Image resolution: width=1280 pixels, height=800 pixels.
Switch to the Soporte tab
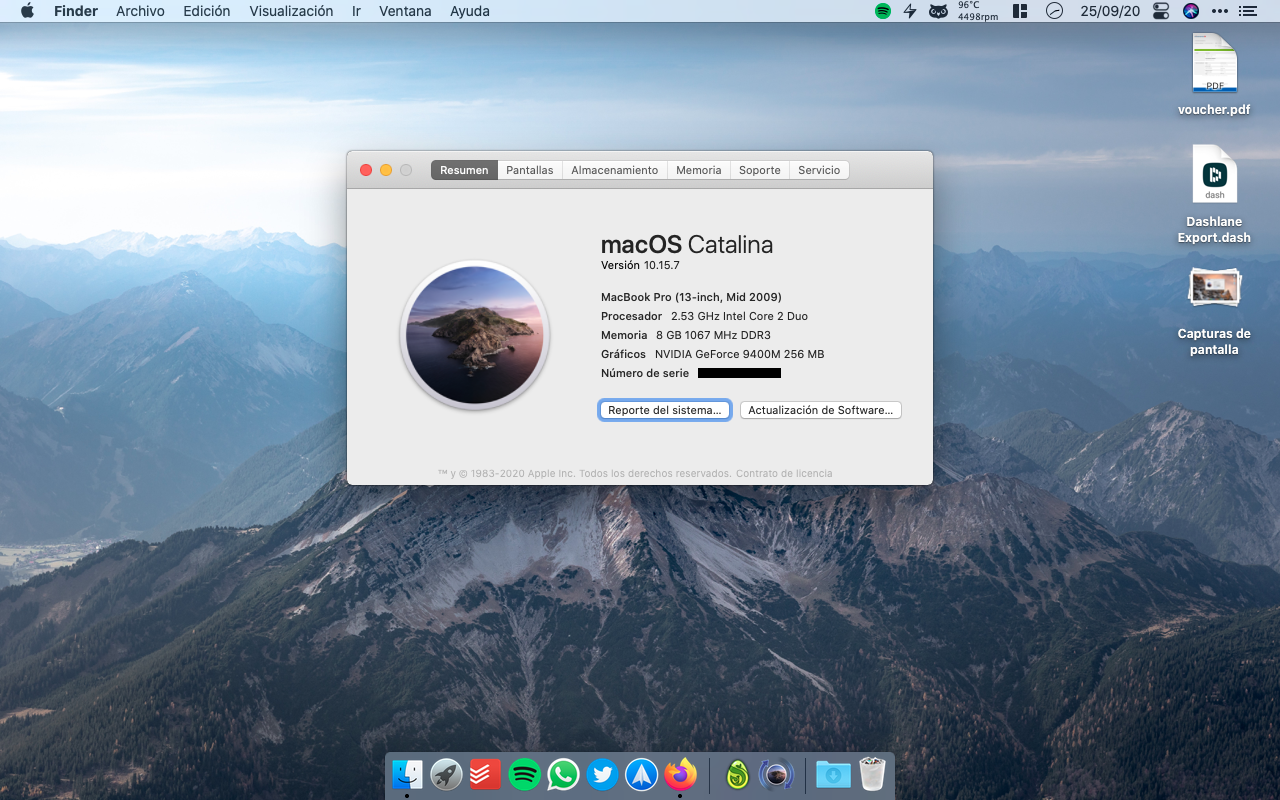click(760, 170)
